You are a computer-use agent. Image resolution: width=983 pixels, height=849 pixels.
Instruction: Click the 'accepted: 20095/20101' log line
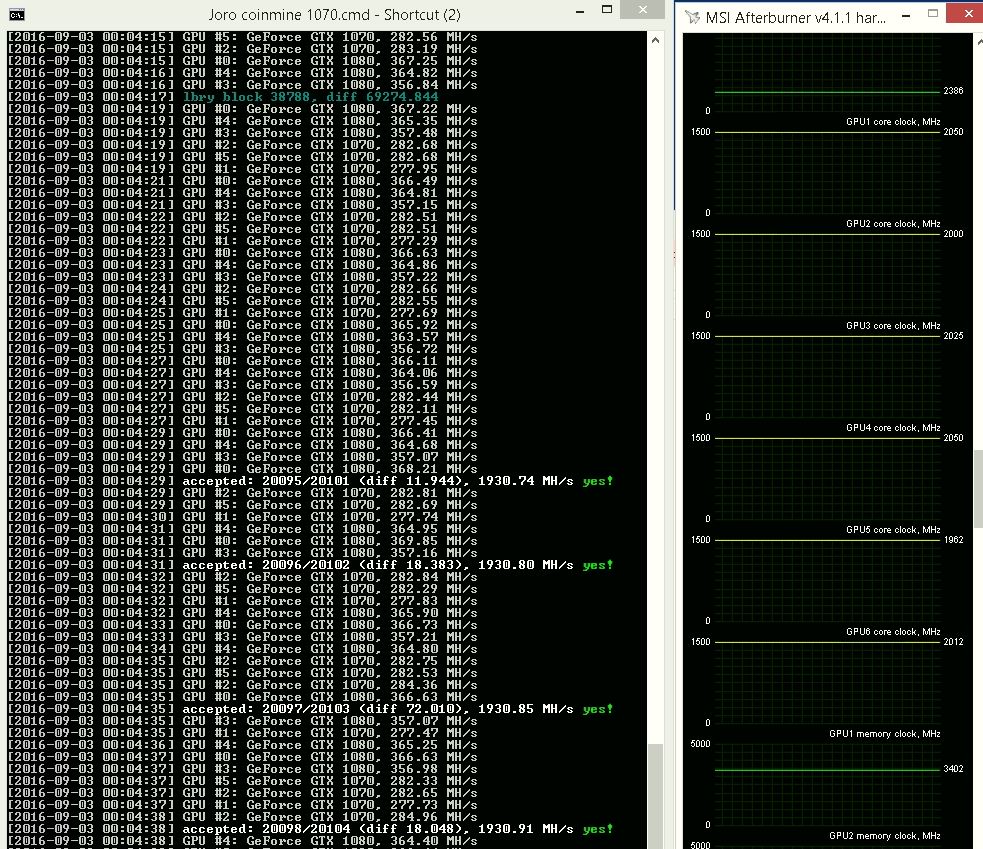point(310,481)
